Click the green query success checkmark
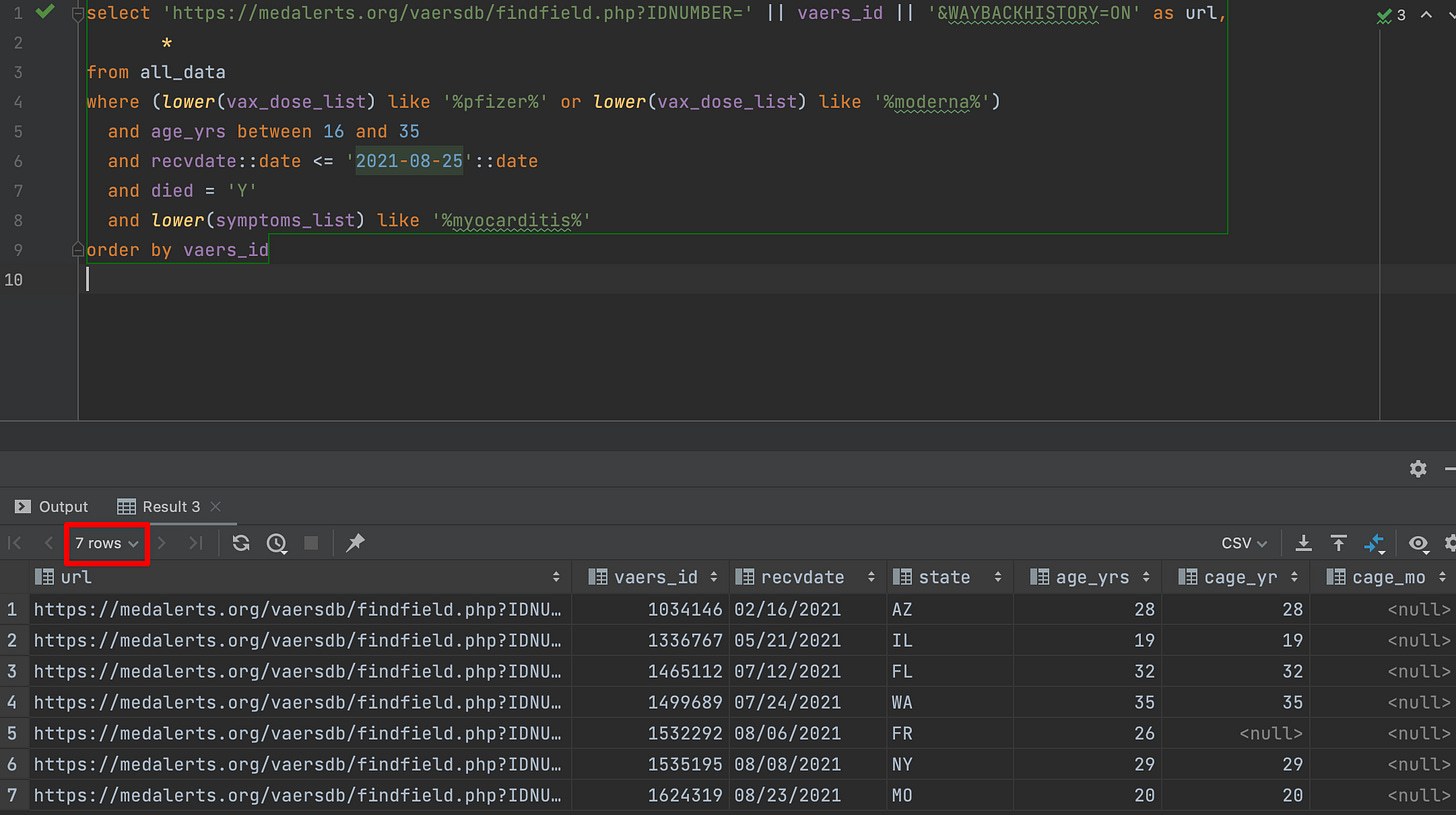 (45, 13)
